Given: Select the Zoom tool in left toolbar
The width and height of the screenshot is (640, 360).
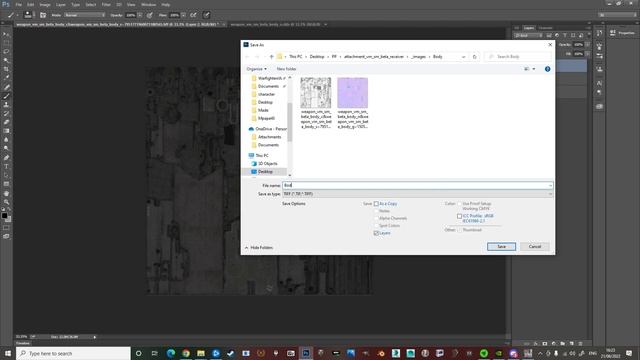Looking at the screenshot, I should (6, 202).
